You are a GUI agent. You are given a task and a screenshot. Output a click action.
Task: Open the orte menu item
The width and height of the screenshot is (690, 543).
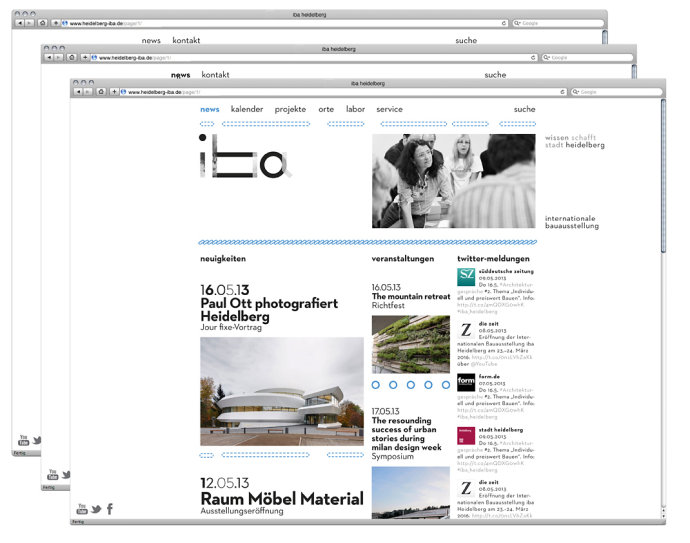point(326,109)
